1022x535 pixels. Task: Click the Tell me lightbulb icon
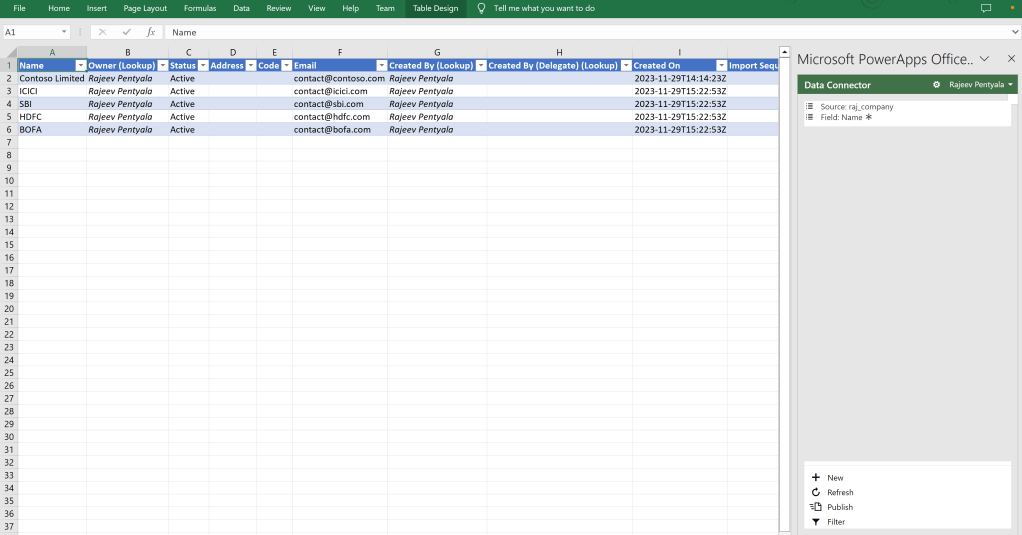coord(482,8)
